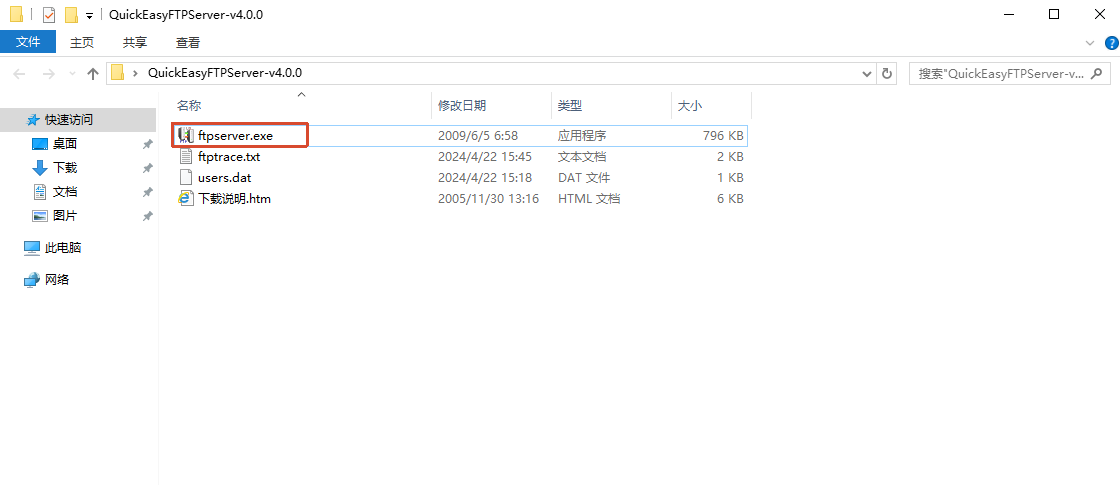Click the new folder quick access icon
The width and height of the screenshot is (1120, 485).
pos(71,14)
